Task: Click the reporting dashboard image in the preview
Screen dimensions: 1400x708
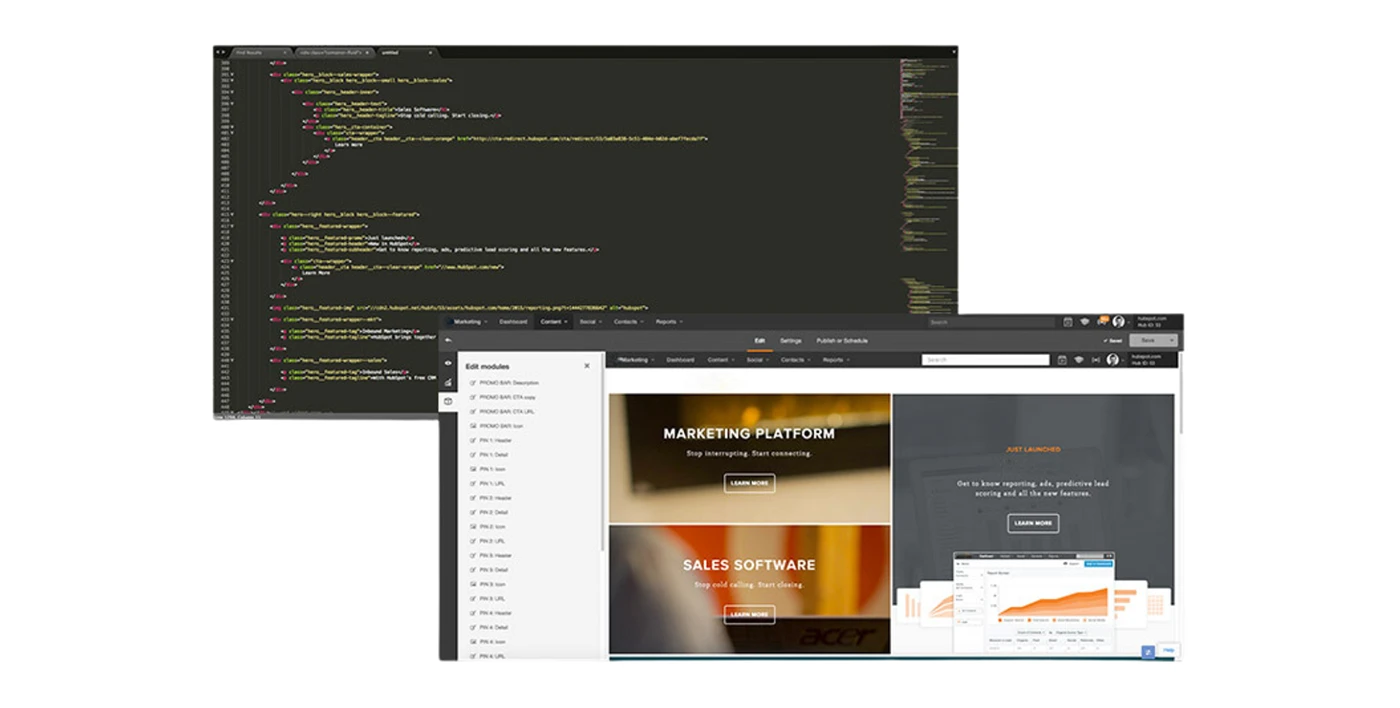Action: (1033, 603)
